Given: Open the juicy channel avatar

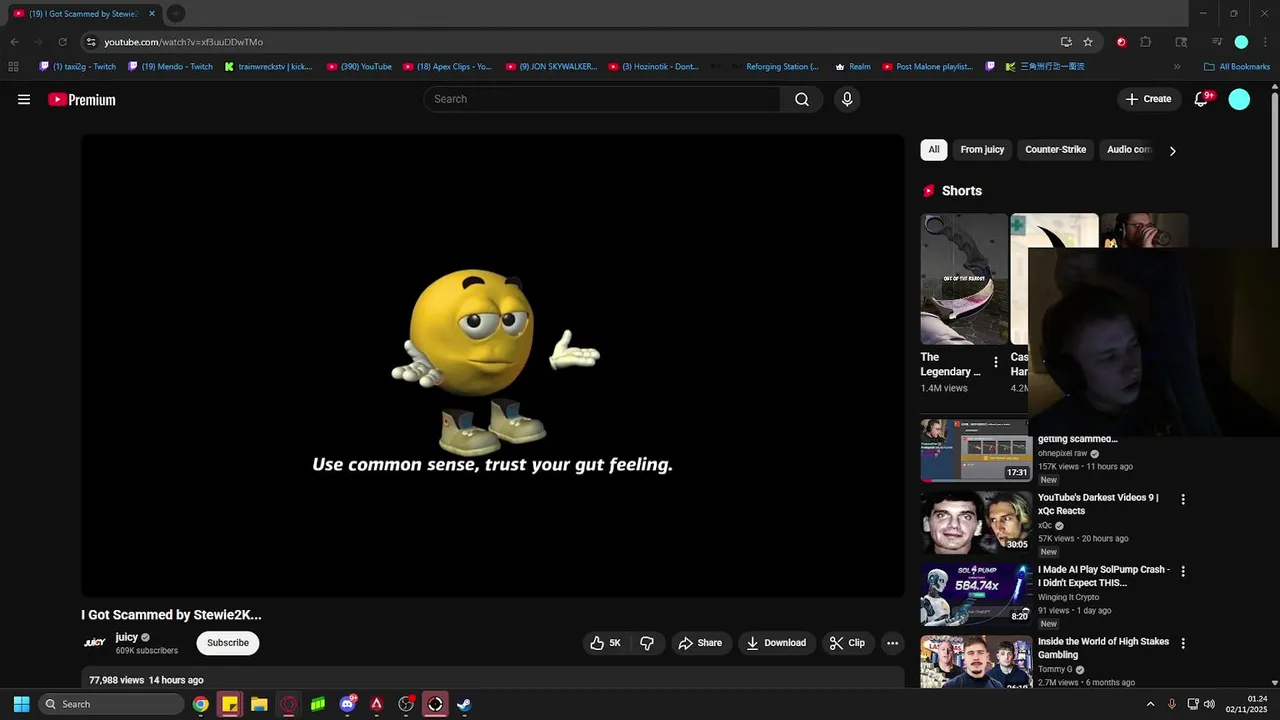Looking at the screenshot, I should (95, 643).
